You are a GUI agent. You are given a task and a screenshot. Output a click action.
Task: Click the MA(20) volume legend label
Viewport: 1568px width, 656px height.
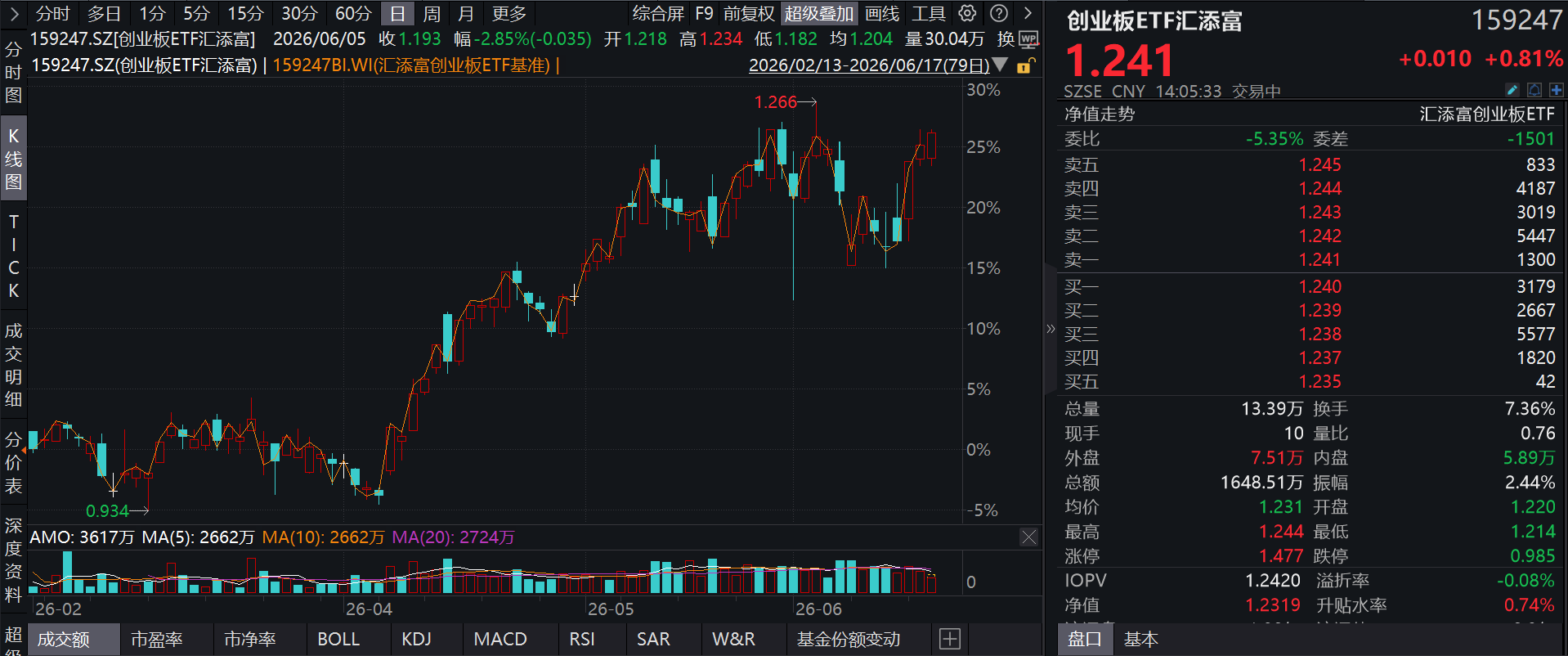click(x=453, y=537)
